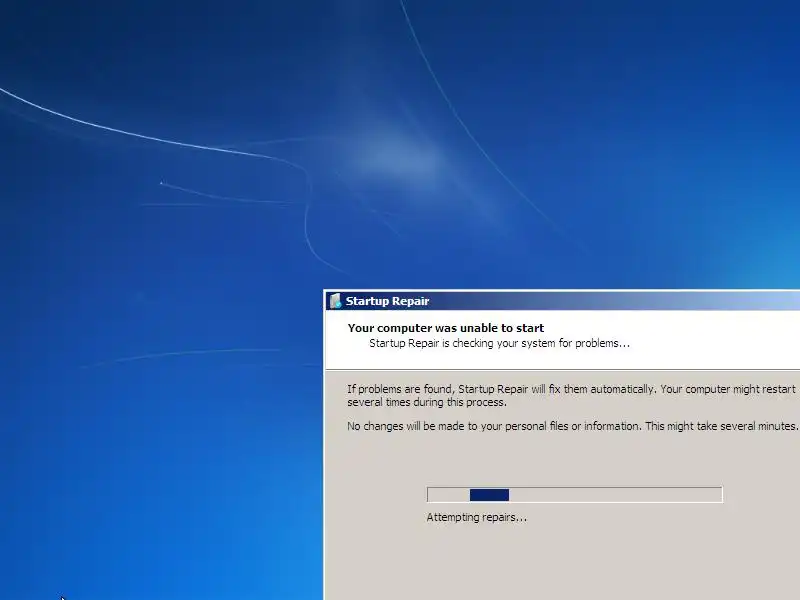The width and height of the screenshot is (800, 600).
Task: Click the Startup Repair window title text
Action: click(x=387, y=301)
